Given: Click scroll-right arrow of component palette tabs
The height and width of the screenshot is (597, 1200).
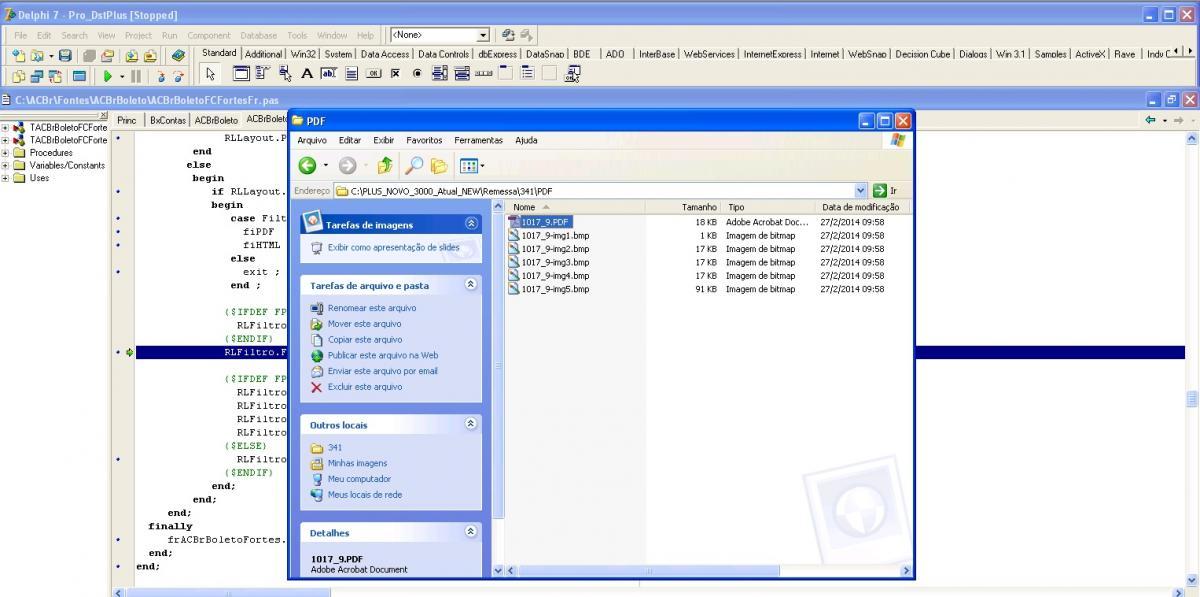Looking at the screenshot, I should tap(1189, 52).
